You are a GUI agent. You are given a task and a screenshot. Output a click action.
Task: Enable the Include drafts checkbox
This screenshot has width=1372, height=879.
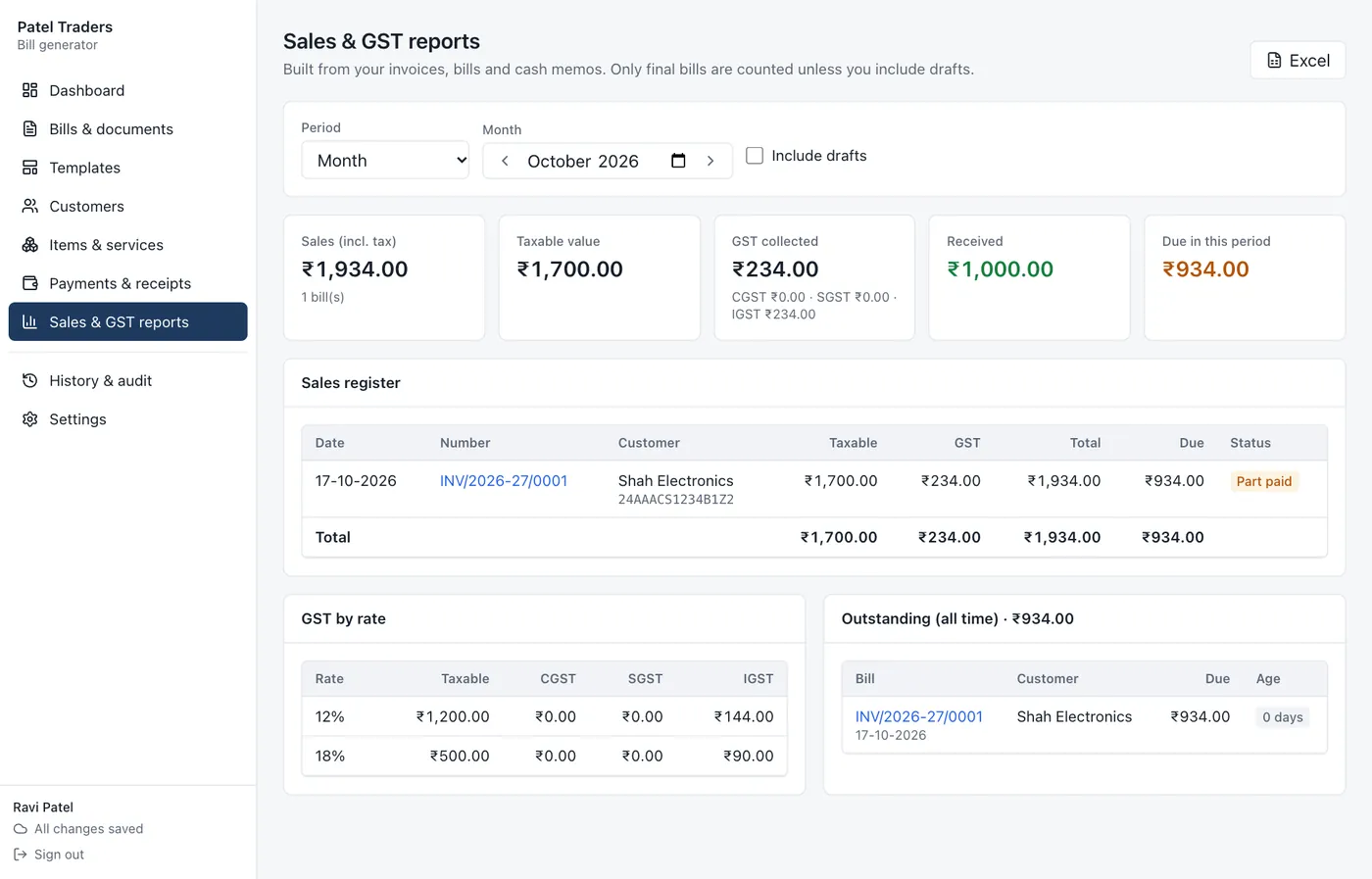tap(755, 156)
